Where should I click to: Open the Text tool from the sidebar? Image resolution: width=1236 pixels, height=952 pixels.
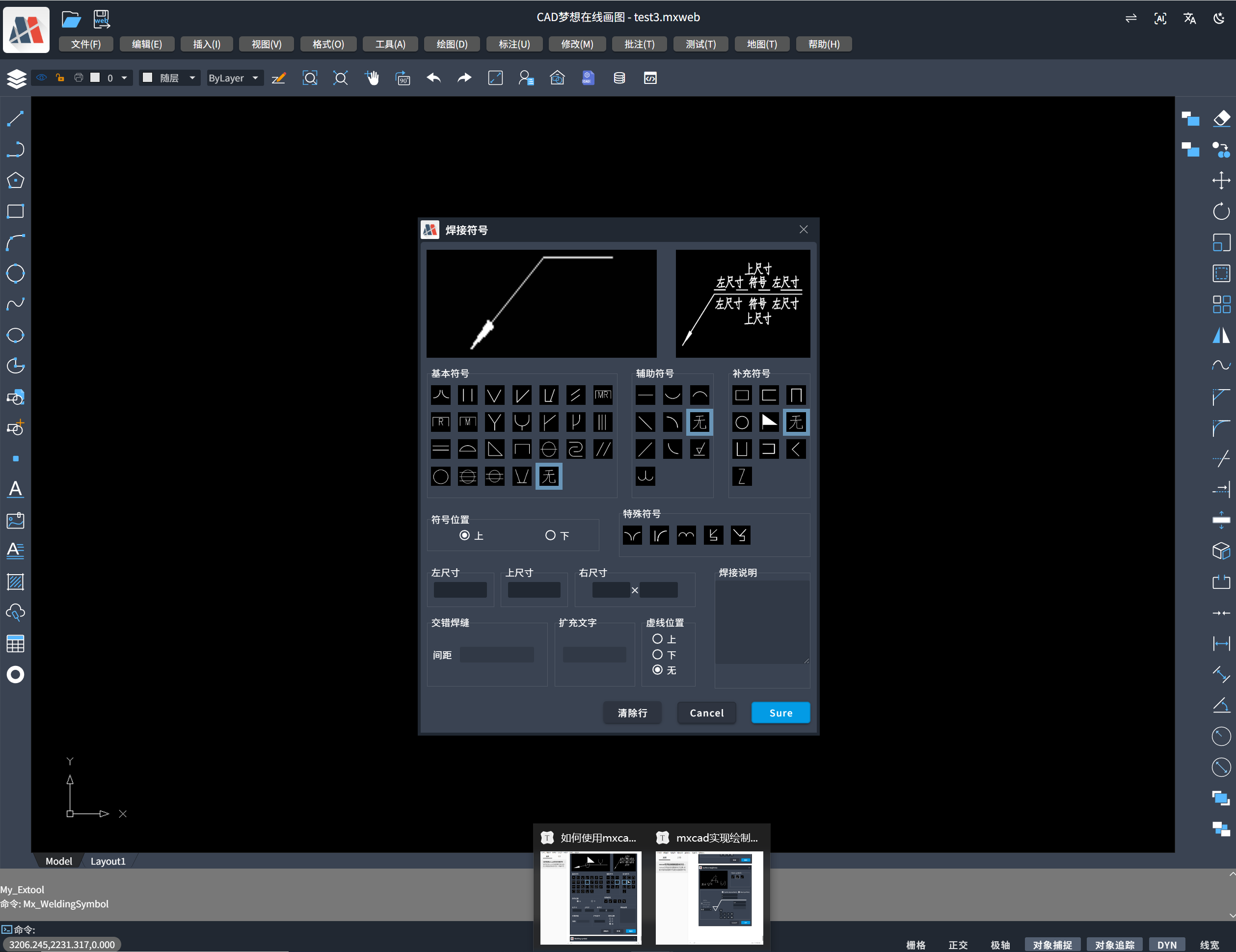[15, 489]
